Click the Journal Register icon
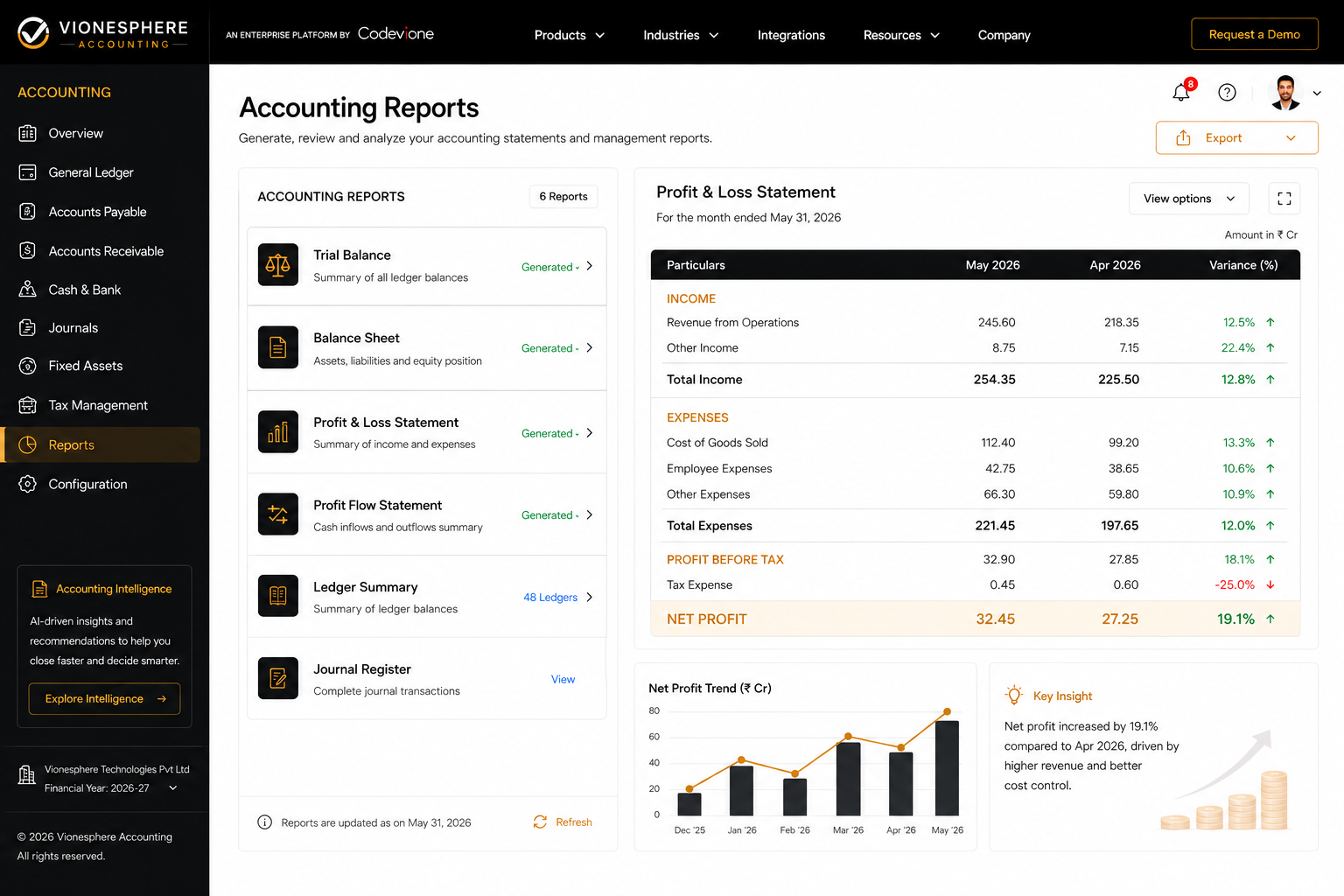 [278, 678]
